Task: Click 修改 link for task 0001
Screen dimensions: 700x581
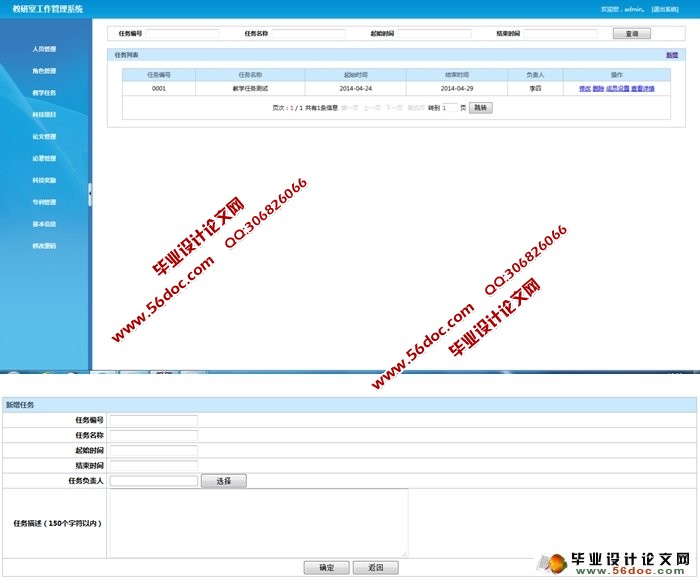Action: (585, 89)
